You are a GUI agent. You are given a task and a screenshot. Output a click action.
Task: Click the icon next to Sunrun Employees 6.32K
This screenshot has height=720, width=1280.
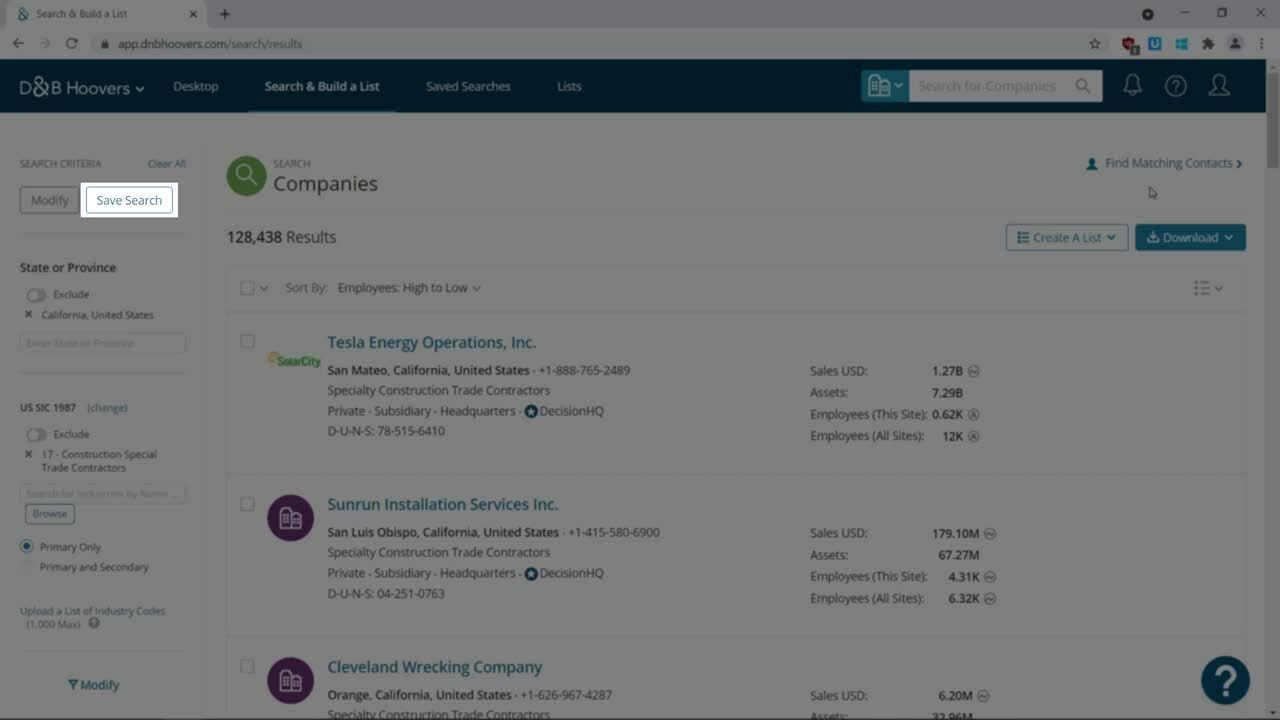pos(990,599)
